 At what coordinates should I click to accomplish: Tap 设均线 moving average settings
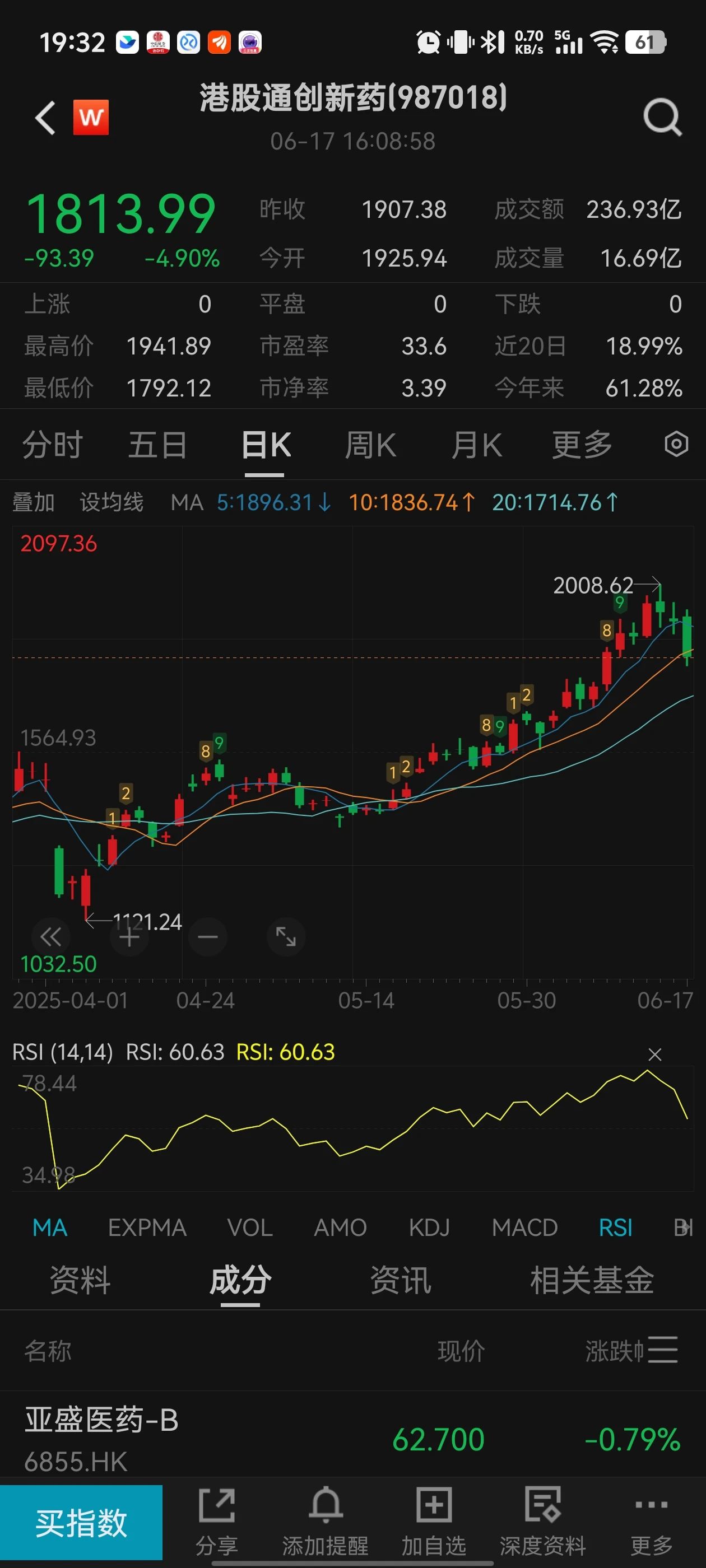tap(112, 502)
